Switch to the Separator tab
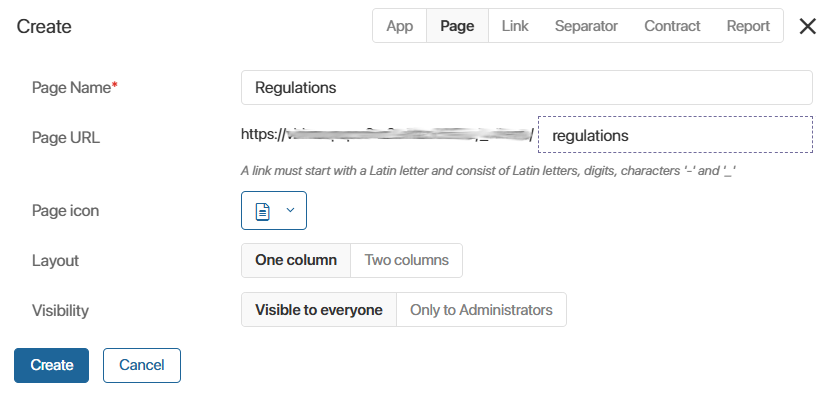The height and width of the screenshot is (405, 828). 586,26
